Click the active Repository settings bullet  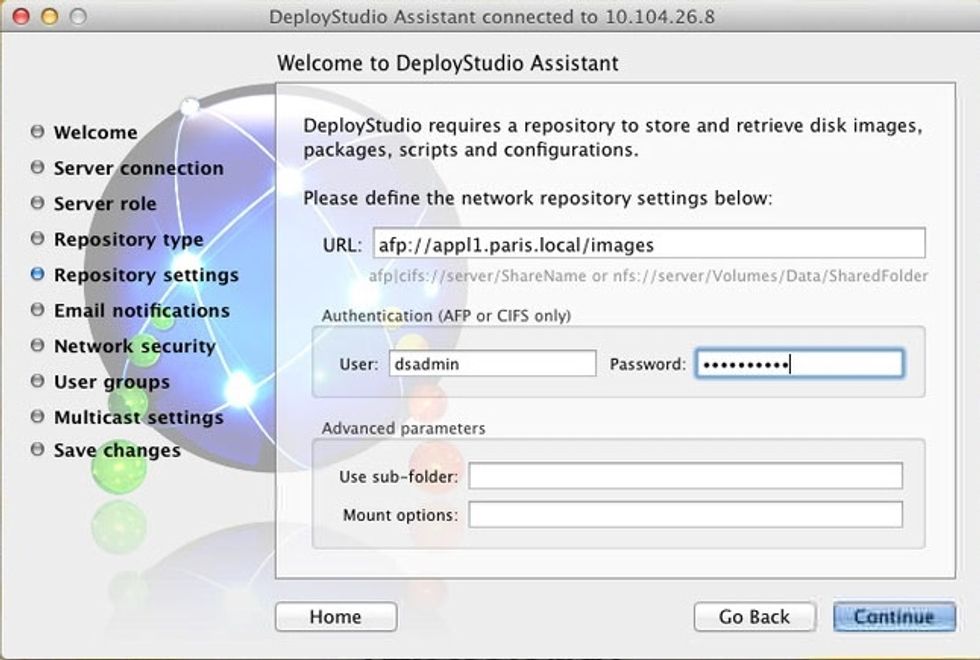point(38,274)
